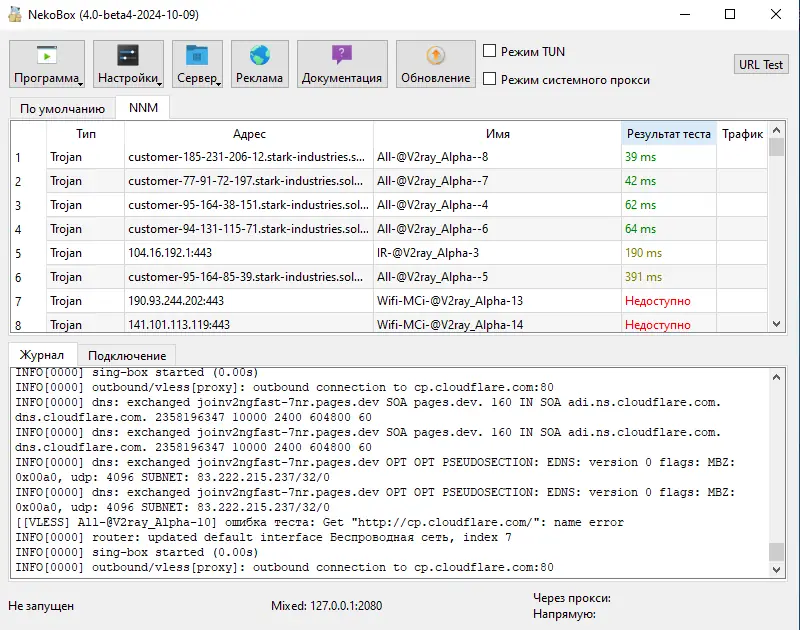Click log panel scrollbar down arrow

coord(777,569)
